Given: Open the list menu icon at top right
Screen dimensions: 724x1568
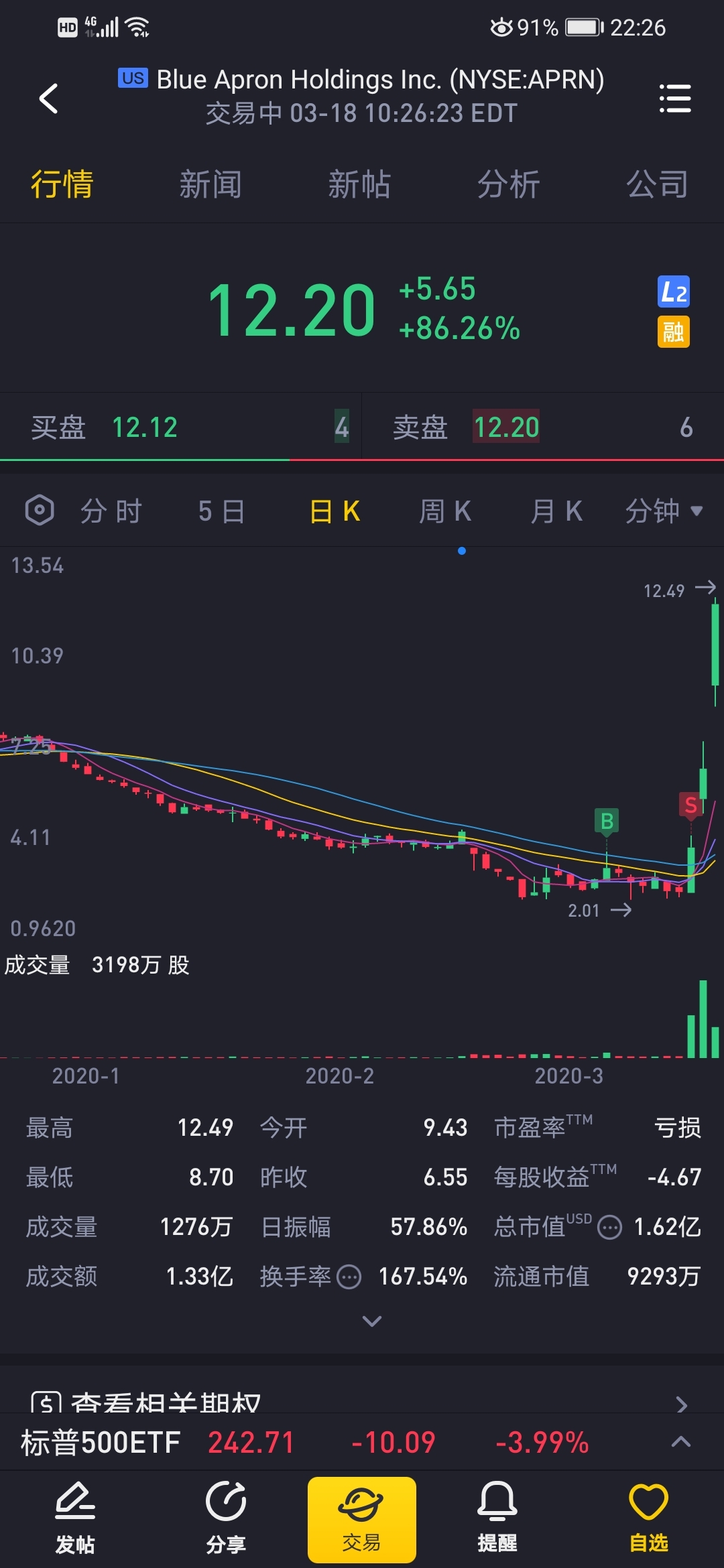Looking at the screenshot, I should tap(675, 99).
